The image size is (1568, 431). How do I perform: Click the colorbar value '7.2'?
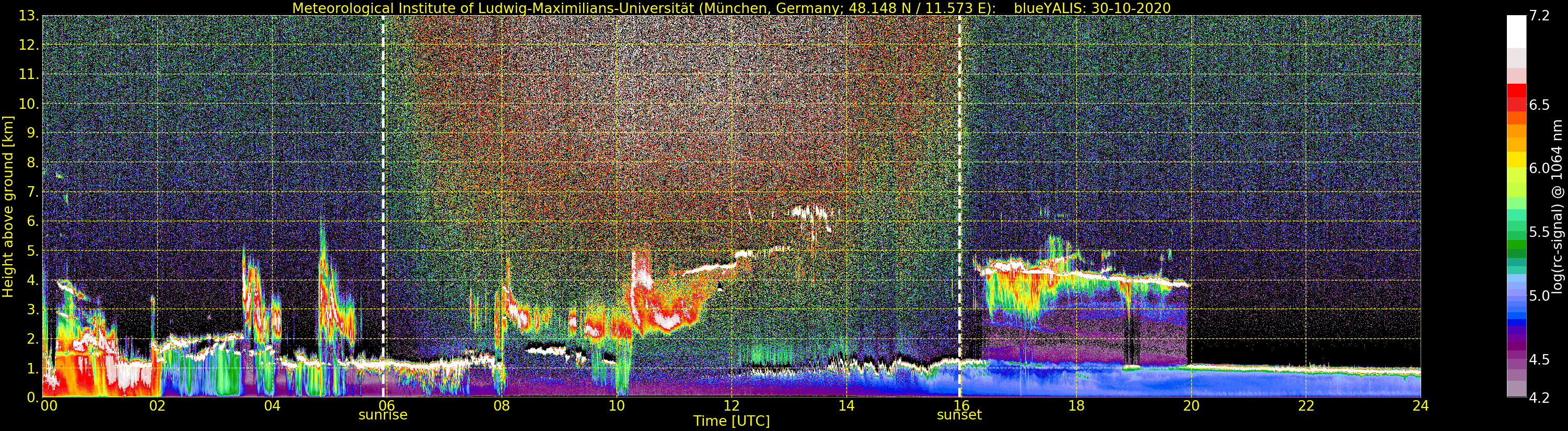pos(1539,16)
